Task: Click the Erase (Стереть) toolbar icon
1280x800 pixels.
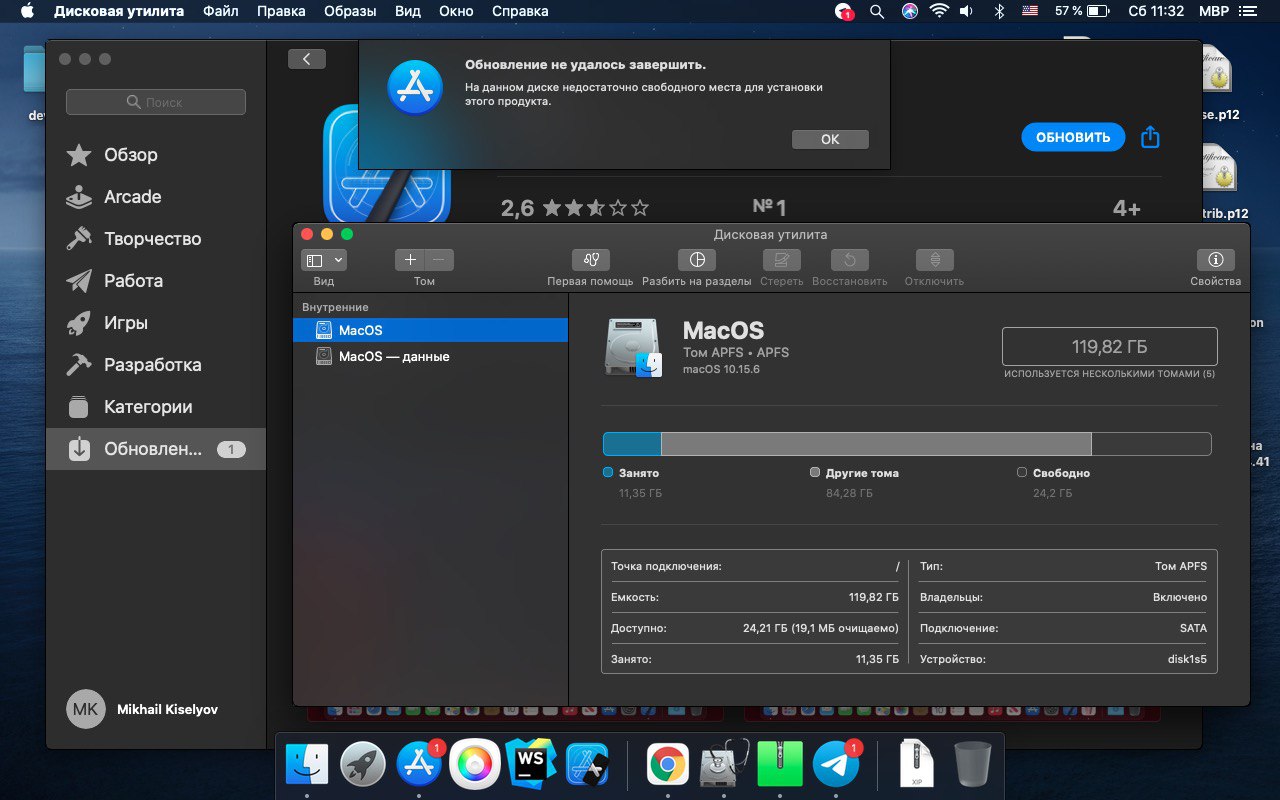Action: [x=781, y=260]
